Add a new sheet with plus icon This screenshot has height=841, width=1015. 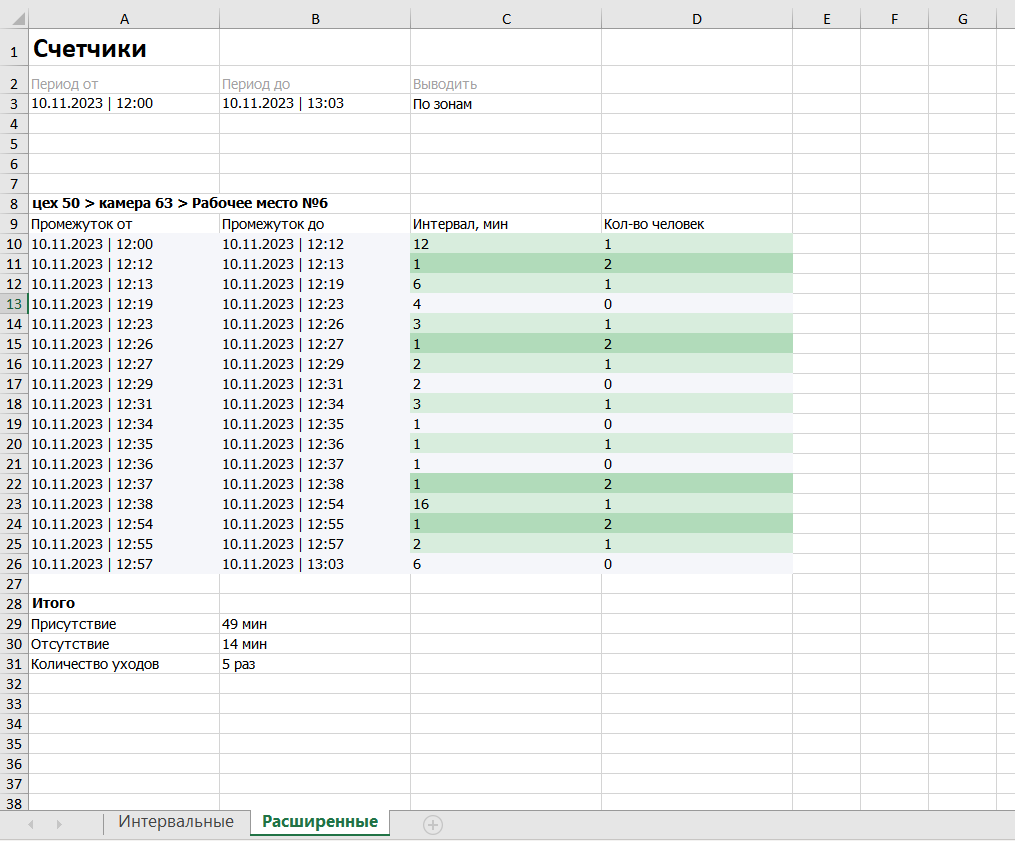[433, 825]
